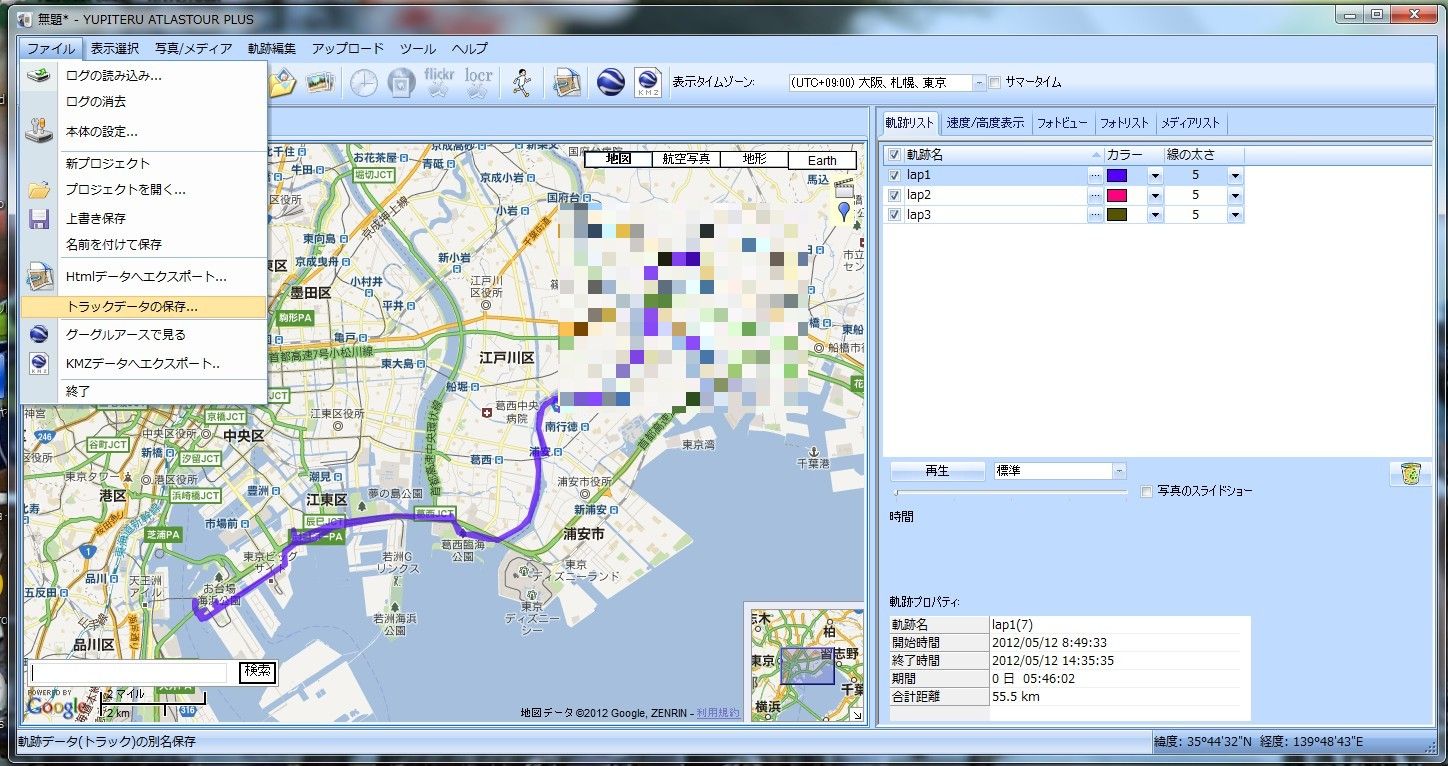The height and width of the screenshot is (766, 1448).
Task: Switch to the フォトリスト tab
Action: [x=1125, y=123]
